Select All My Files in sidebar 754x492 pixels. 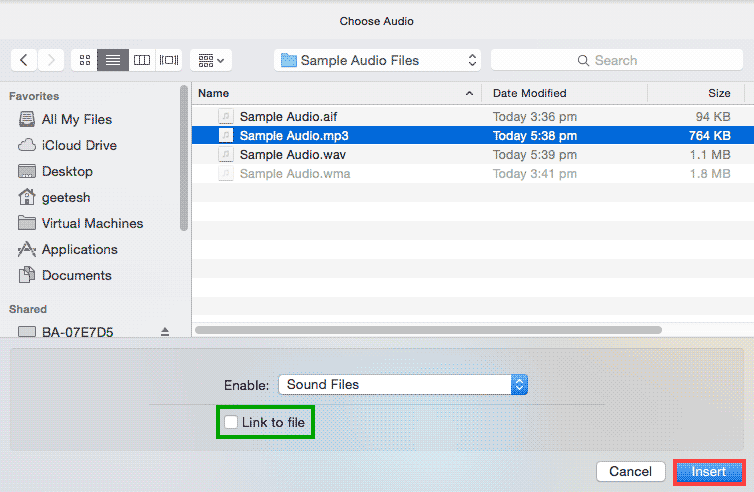77,119
